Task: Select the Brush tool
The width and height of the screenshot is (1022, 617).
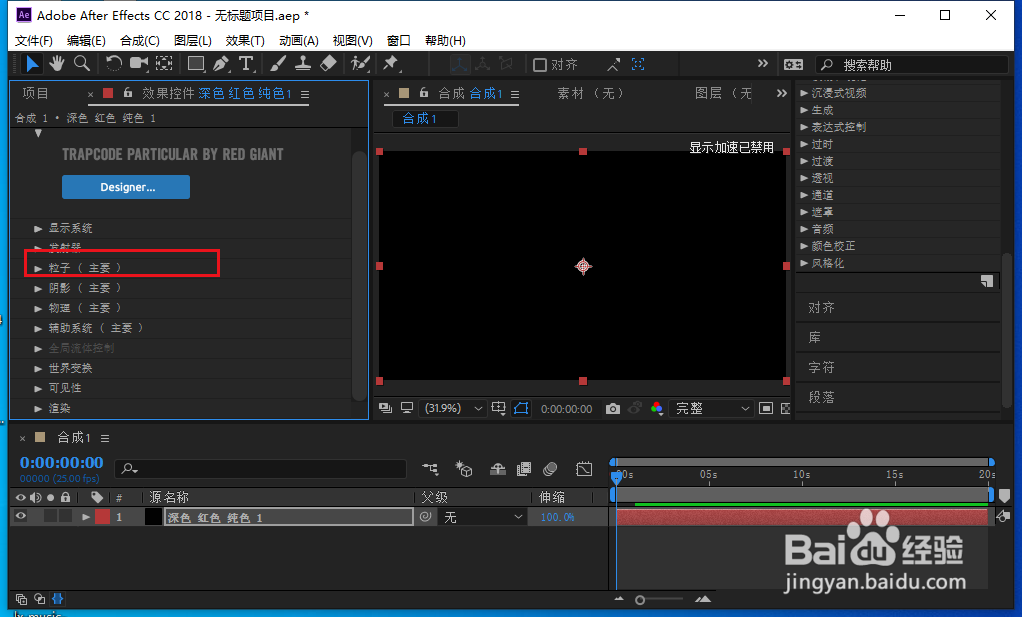Action: click(x=278, y=64)
